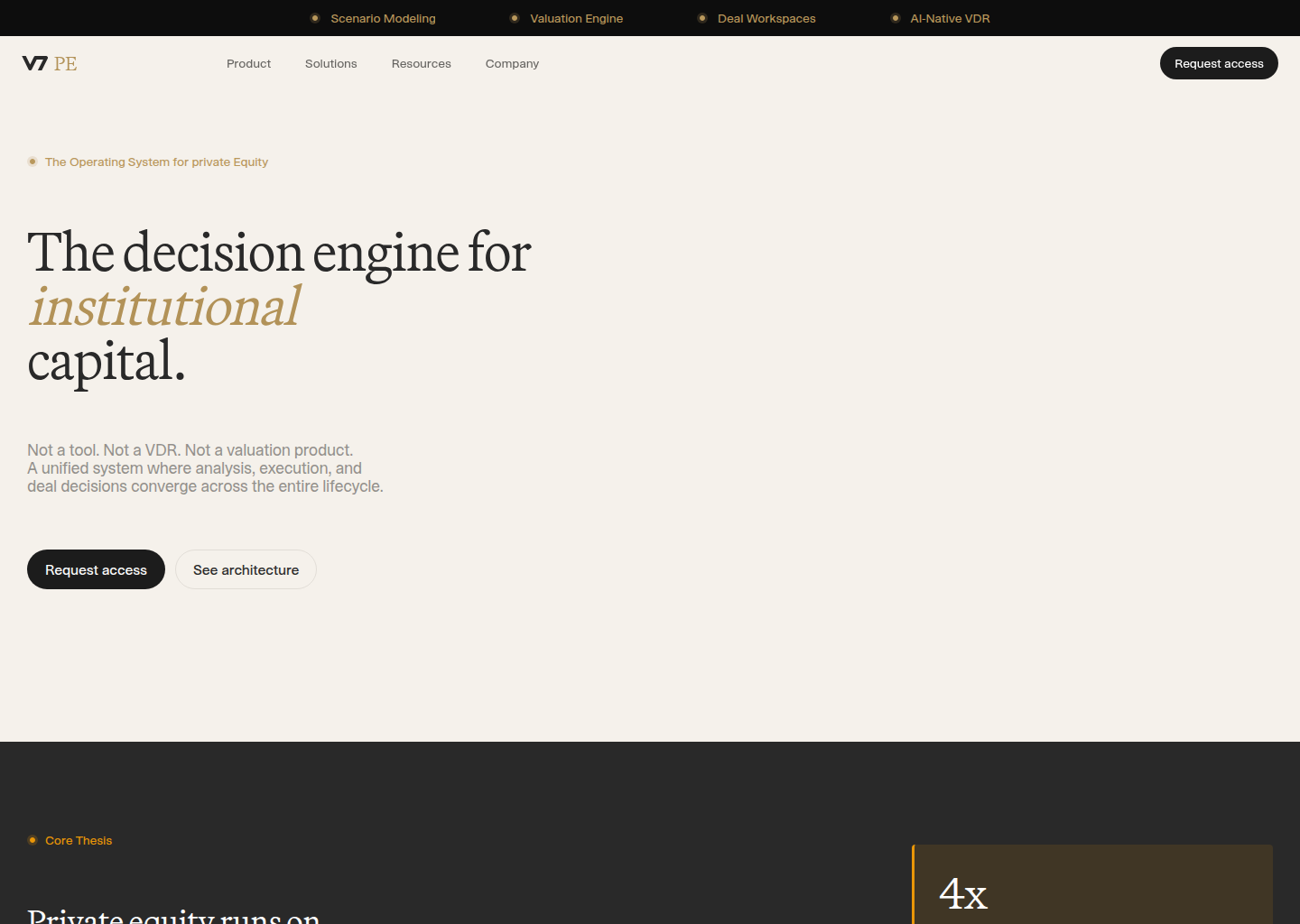Open the Product navigation menu
The height and width of the screenshot is (924, 1300).
[x=248, y=63]
